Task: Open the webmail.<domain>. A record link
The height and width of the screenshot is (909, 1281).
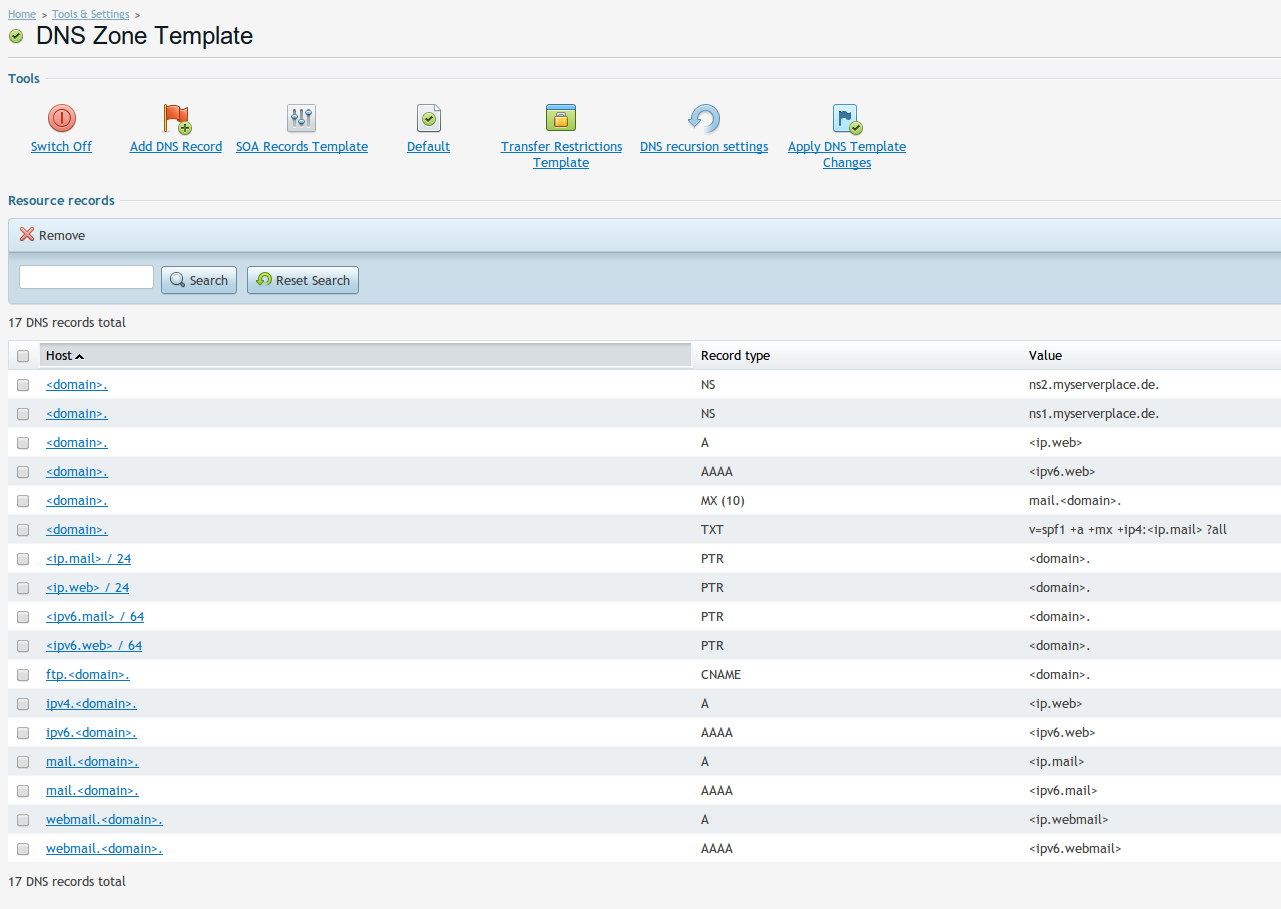Action: pyautogui.click(x=104, y=820)
